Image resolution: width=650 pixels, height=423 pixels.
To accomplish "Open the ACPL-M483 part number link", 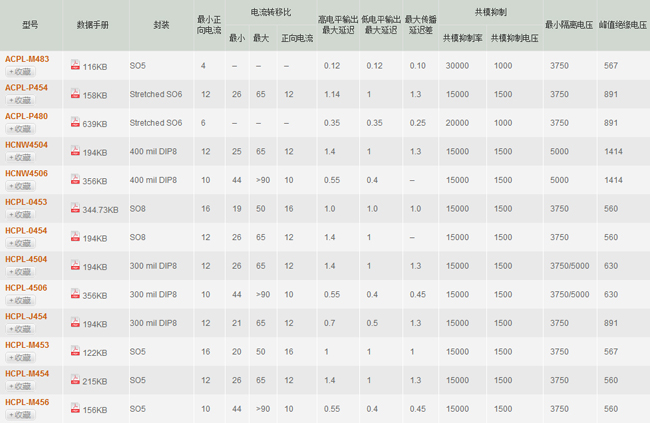I will 27,60.
